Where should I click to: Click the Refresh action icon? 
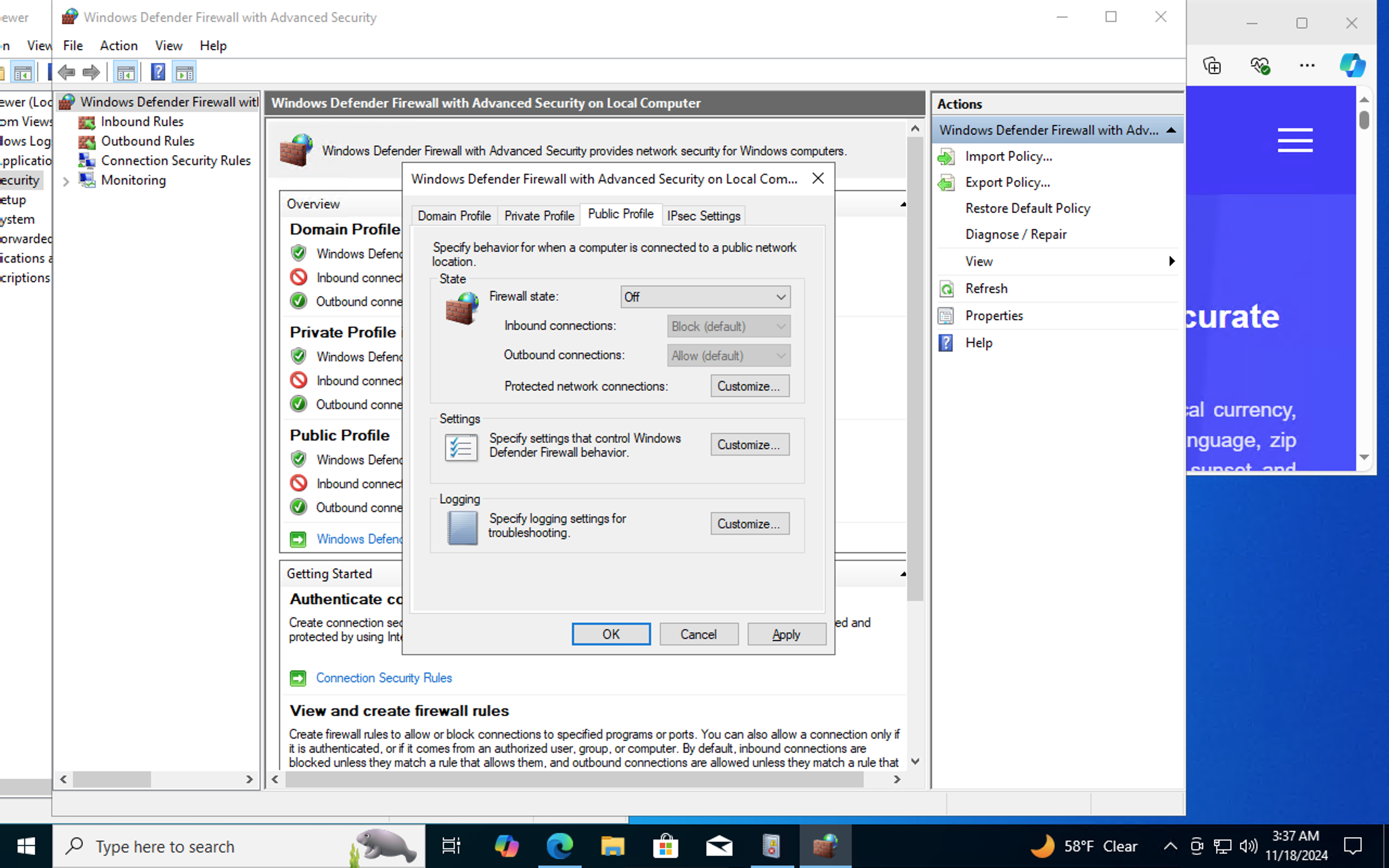click(946, 289)
